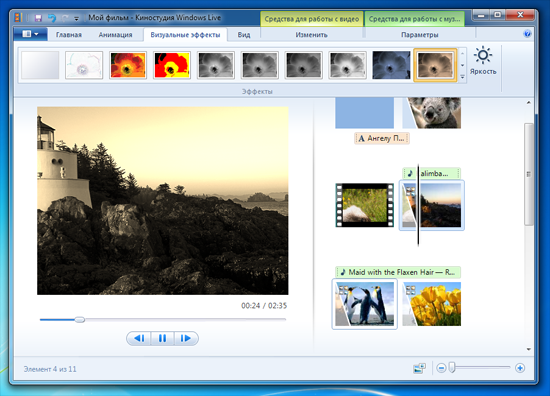Image resolution: width=550 pixels, height=396 pixels.
Task: Apply the fourth black and white effect
Action: coord(347,65)
